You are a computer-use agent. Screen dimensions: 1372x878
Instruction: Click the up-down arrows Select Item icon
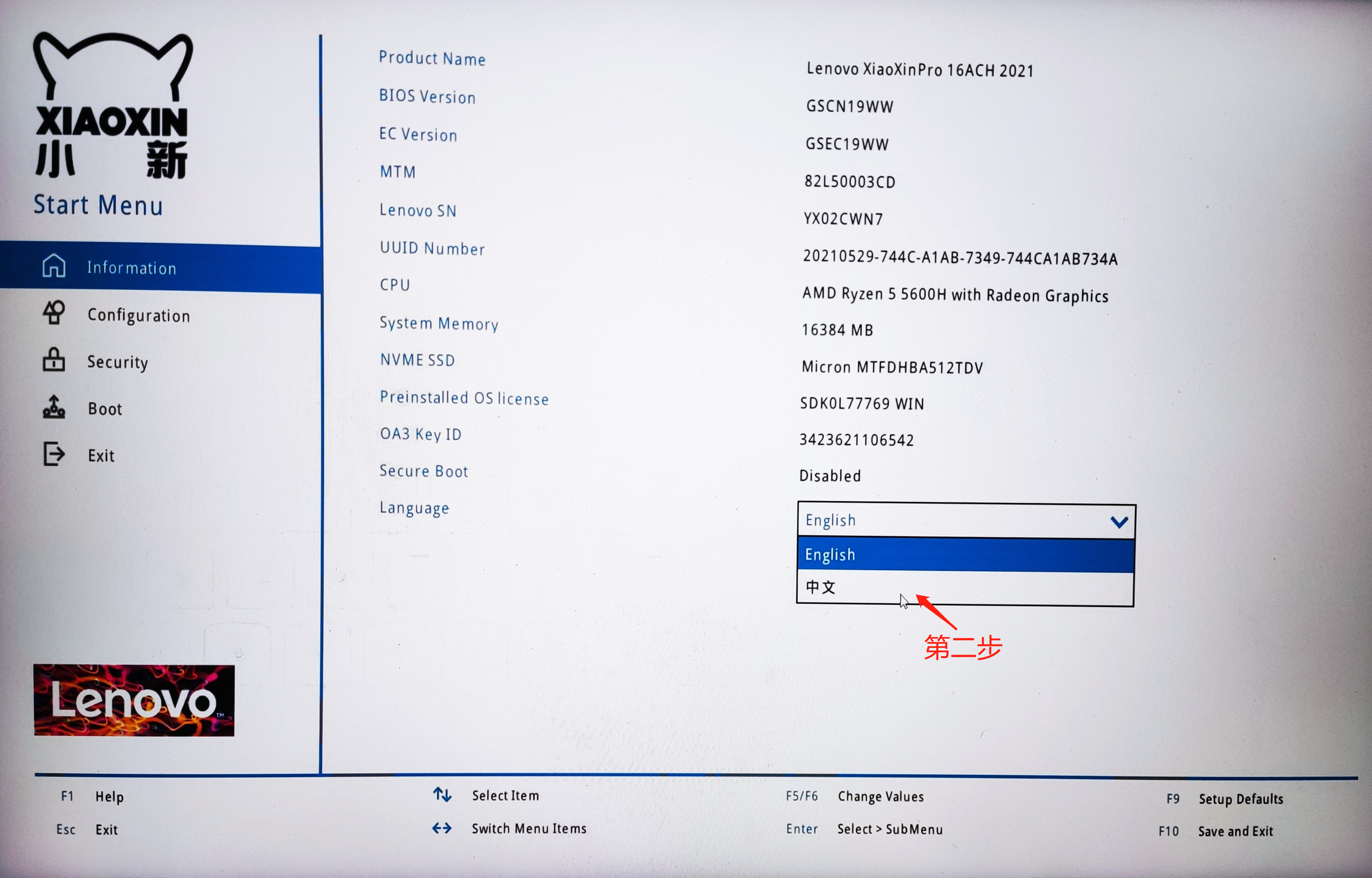[442, 795]
